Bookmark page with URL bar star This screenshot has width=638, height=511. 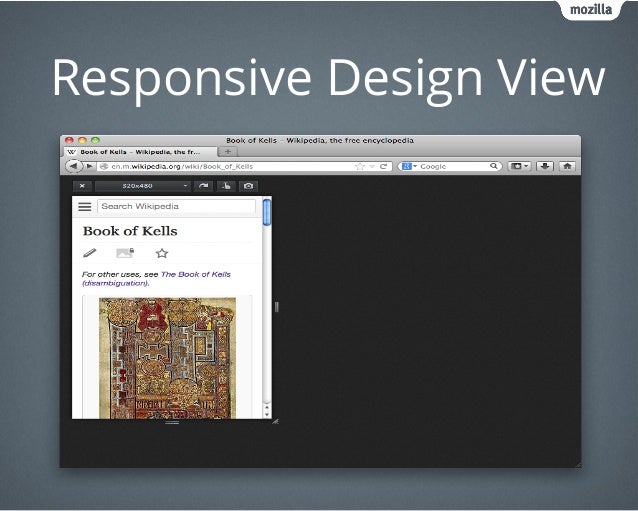coord(360,166)
